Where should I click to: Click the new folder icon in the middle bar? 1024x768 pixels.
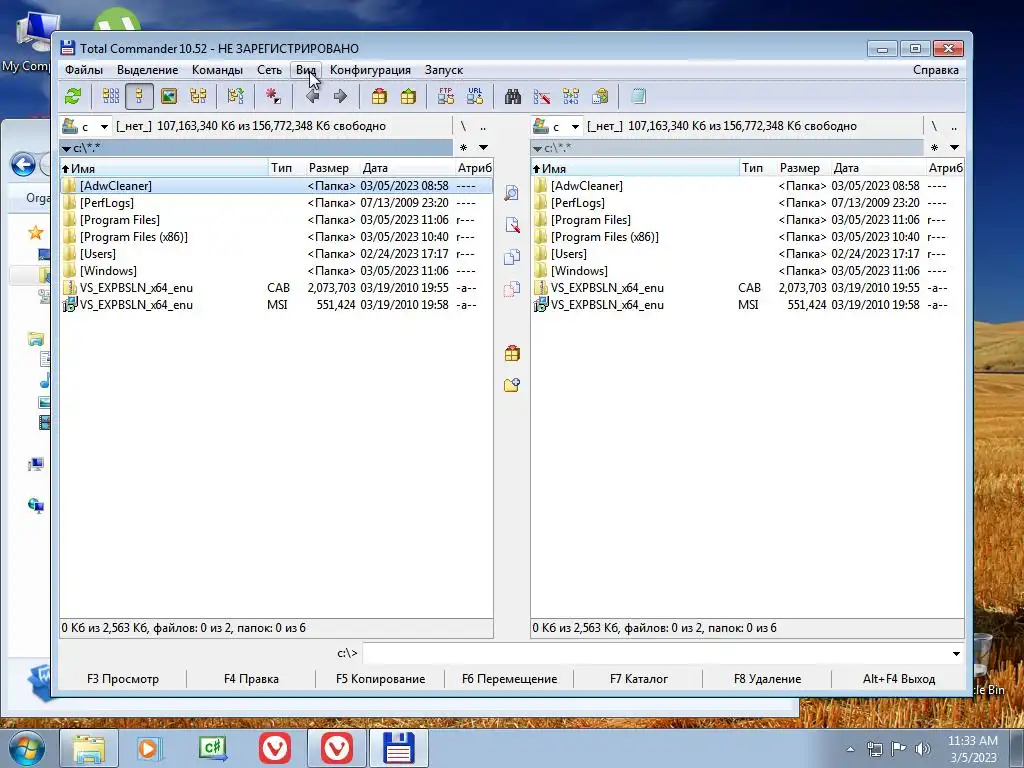(x=512, y=385)
